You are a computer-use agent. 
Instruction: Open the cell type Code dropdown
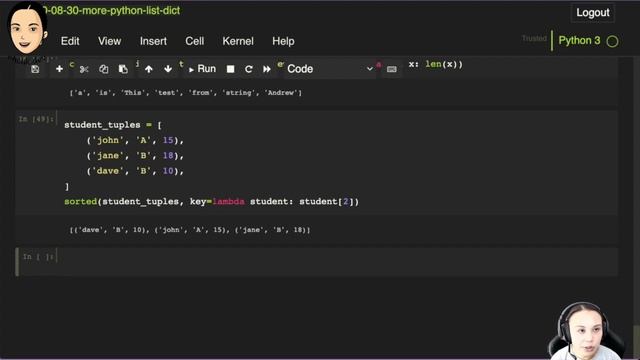(330, 69)
